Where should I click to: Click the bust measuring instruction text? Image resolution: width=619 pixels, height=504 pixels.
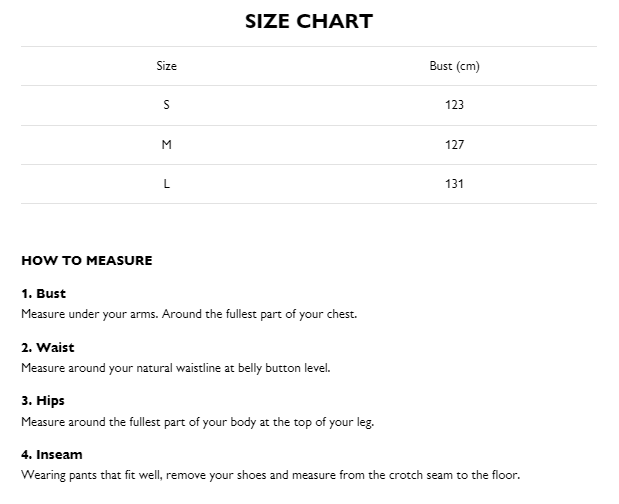[x=189, y=314]
